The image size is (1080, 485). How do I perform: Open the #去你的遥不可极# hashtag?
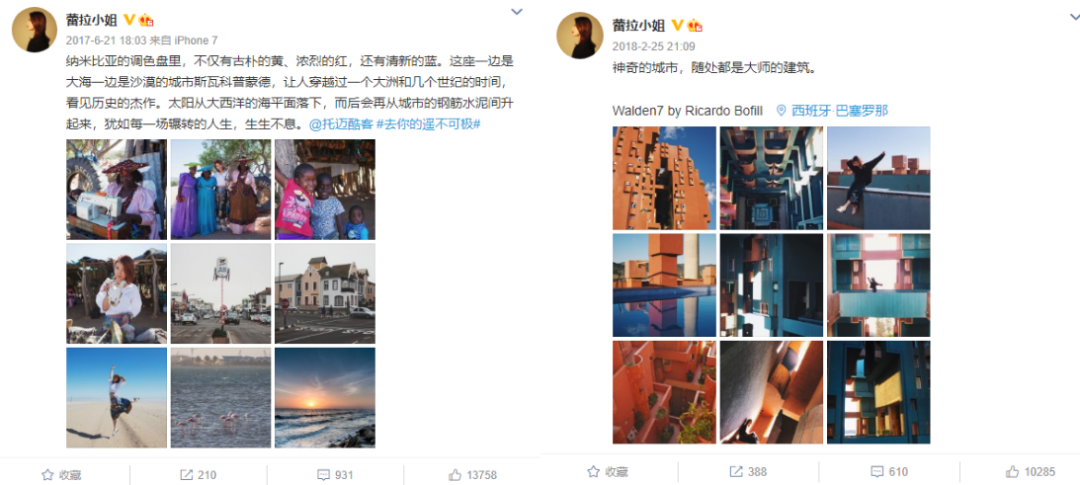(x=428, y=125)
